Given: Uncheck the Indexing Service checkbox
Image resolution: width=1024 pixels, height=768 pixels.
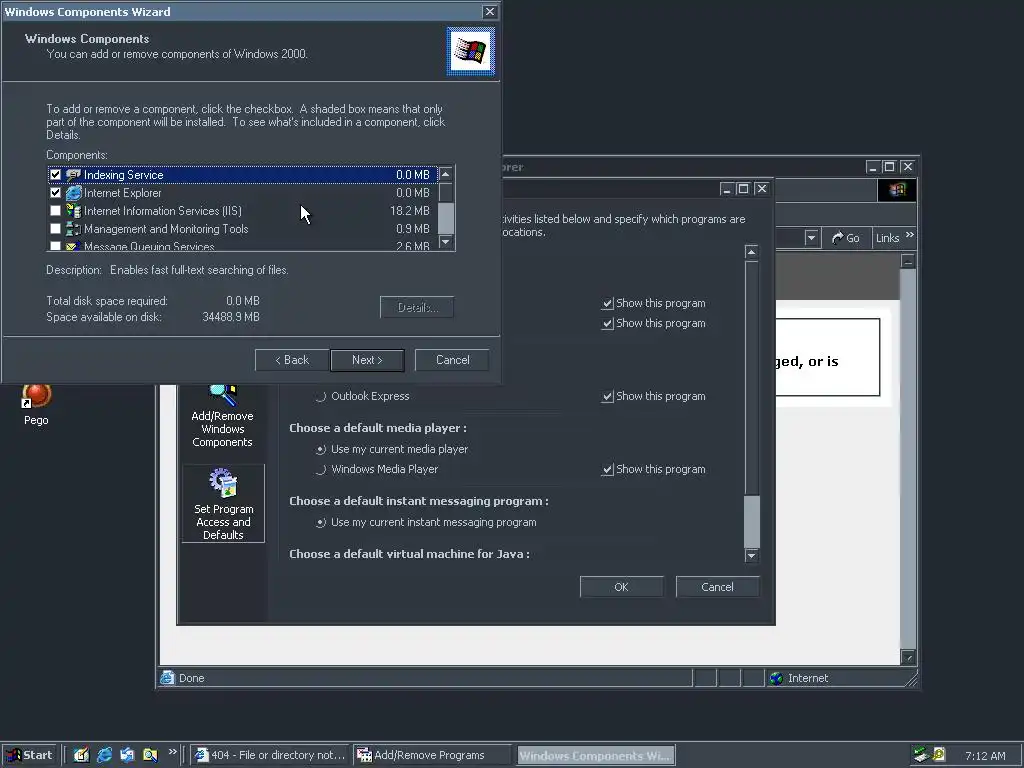Looking at the screenshot, I should (56, 174).
